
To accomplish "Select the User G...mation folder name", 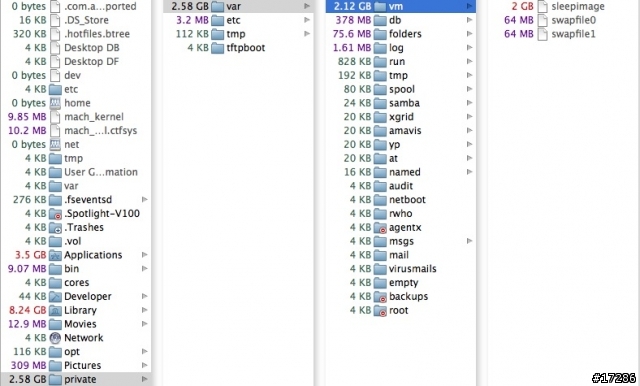I will coord(101,172).
